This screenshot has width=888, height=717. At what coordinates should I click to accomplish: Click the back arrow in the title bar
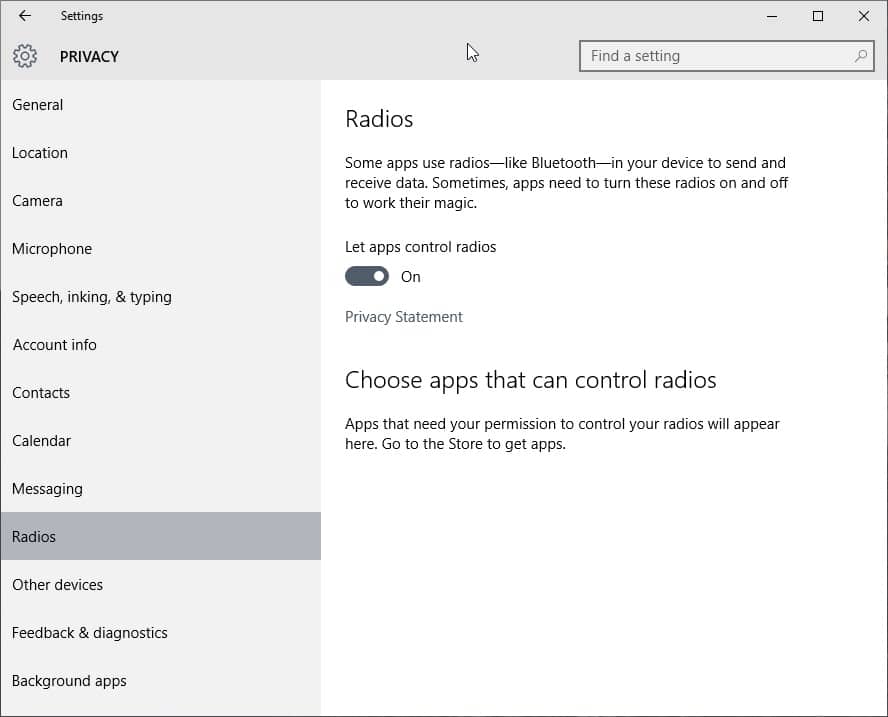25,16
